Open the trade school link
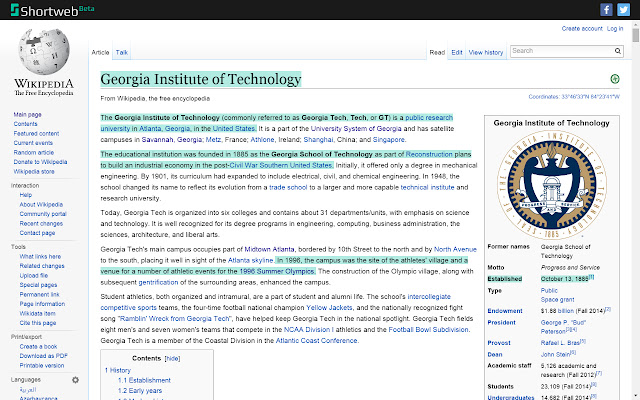The height and width of the screenshot is (400, 640). [288, 187]
